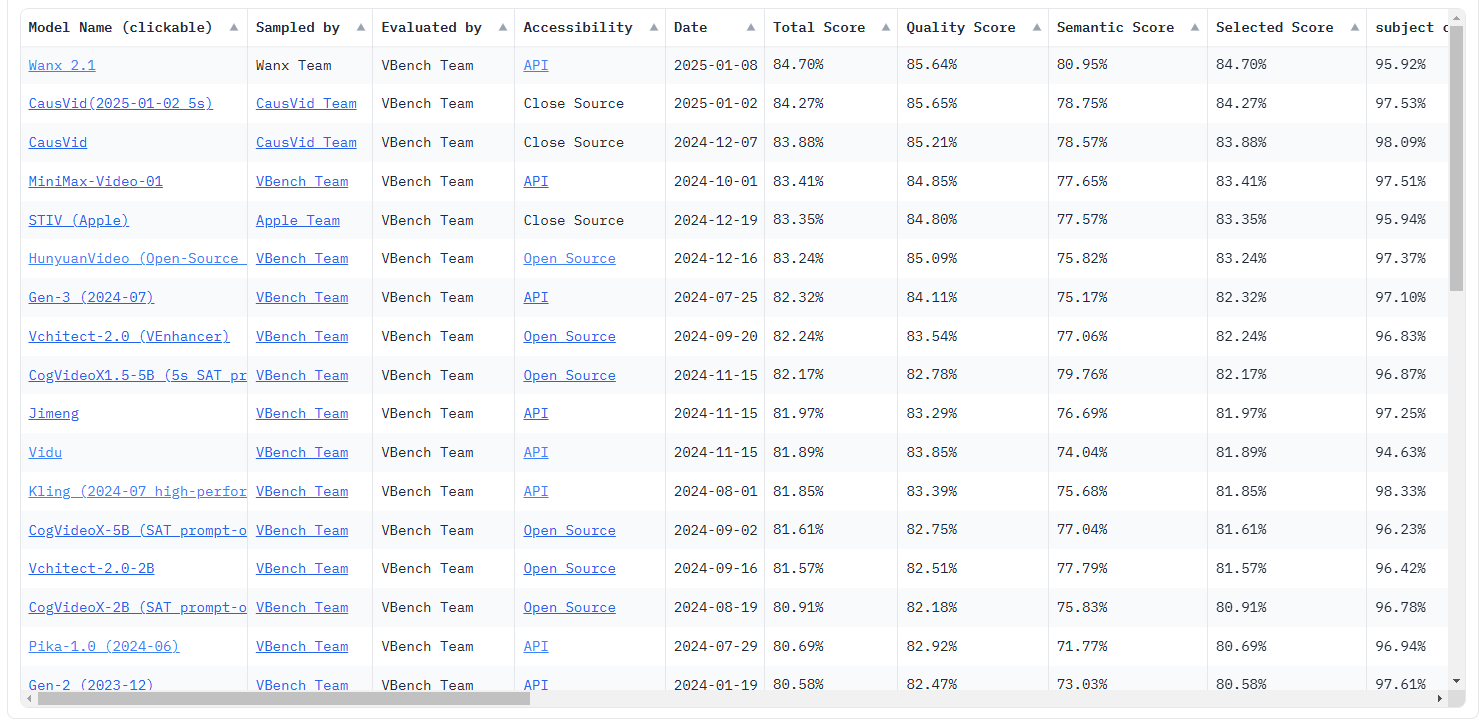Sort by Accessibility column arrow
Screen dimensions: 1481x726
click(653, 28)
